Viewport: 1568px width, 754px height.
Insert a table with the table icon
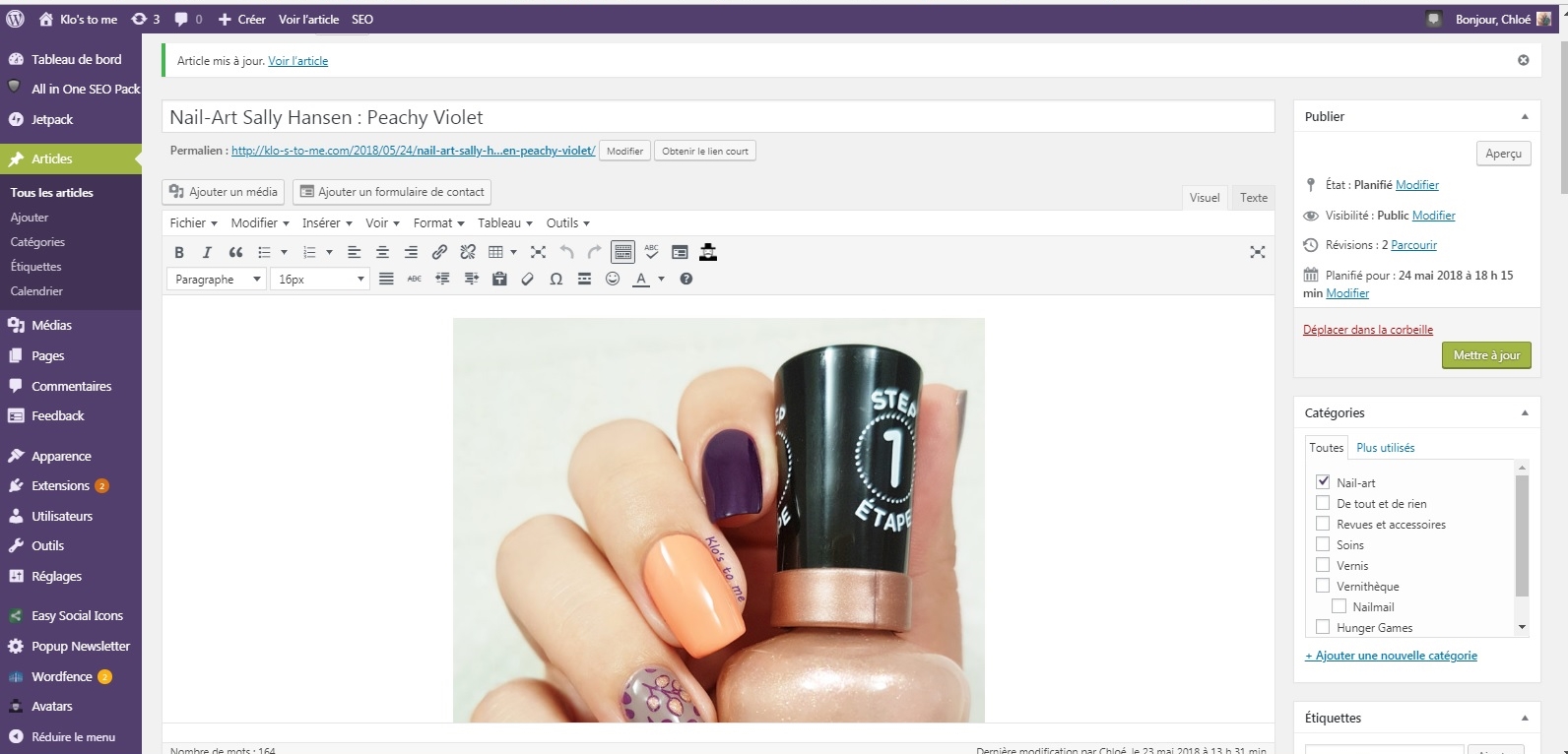pos(496,253)
